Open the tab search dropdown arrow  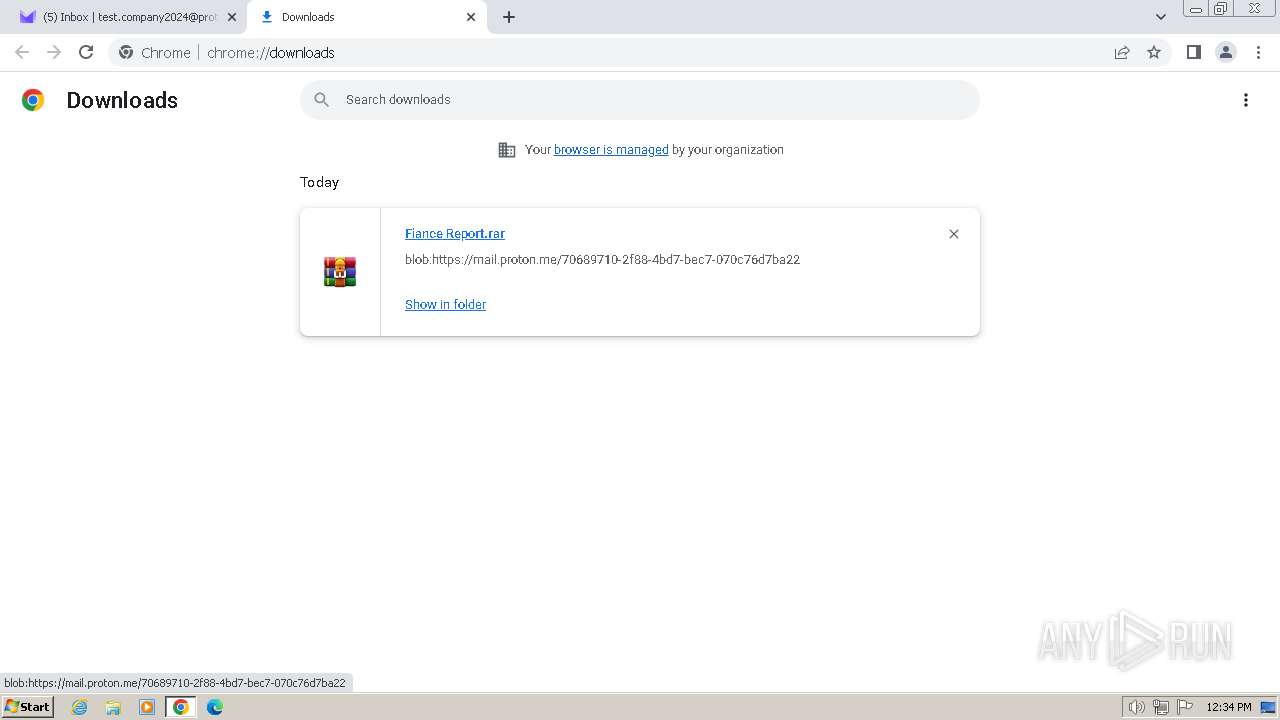tap(1161, 17)
